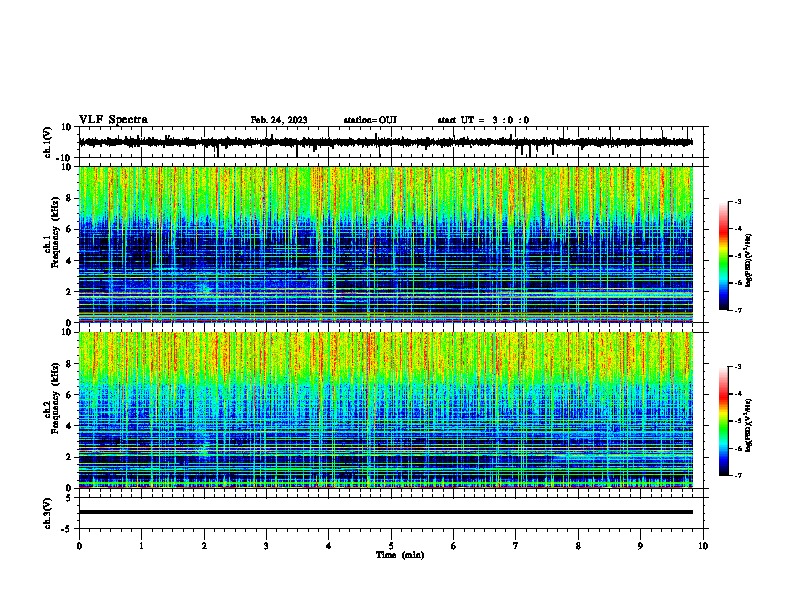
Task: Click the time axis tick label "8"
Action: pyautogui.click(x=578, y=546)
